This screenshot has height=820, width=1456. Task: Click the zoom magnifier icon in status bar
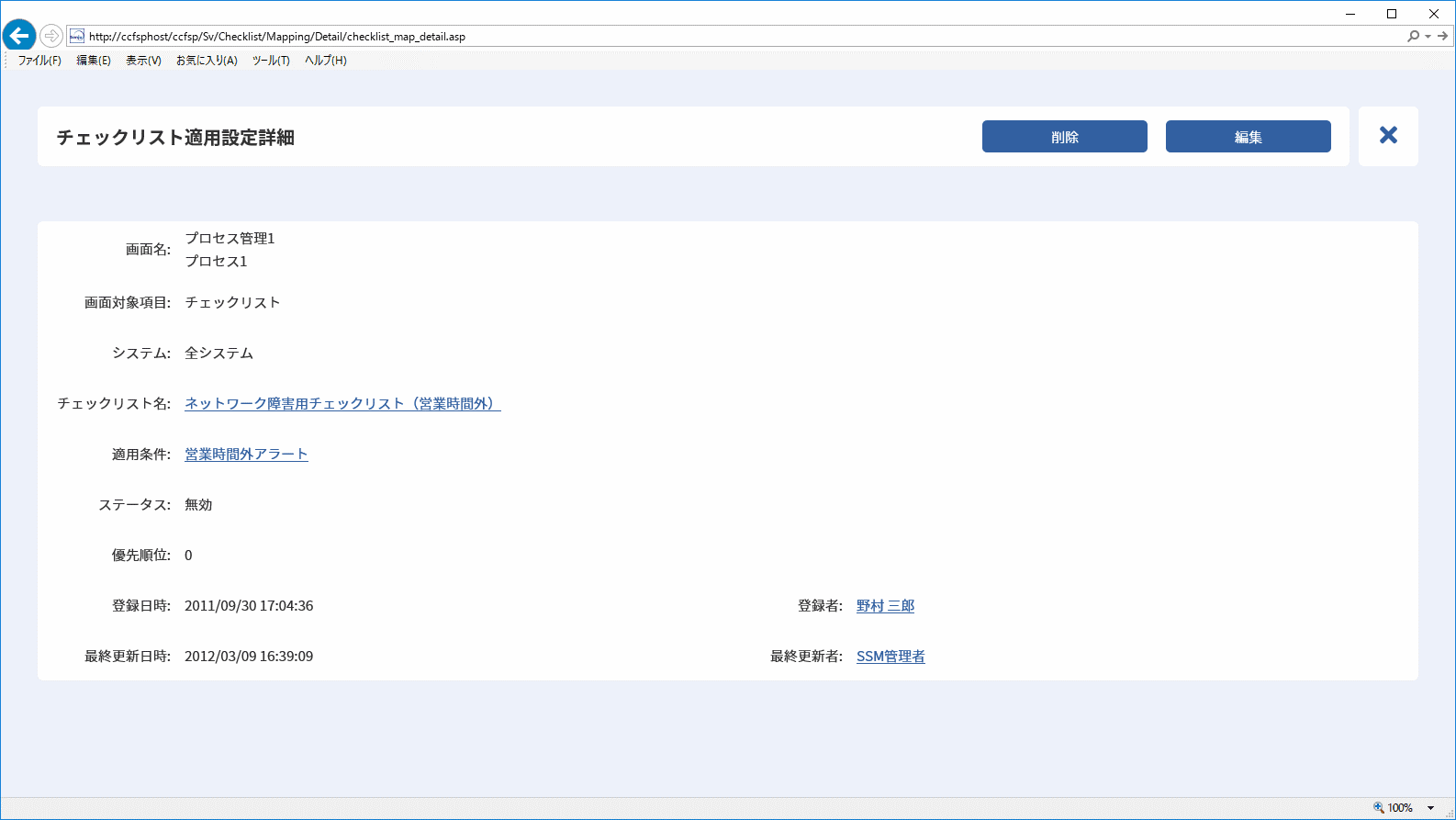click(x=1379, y=808)
